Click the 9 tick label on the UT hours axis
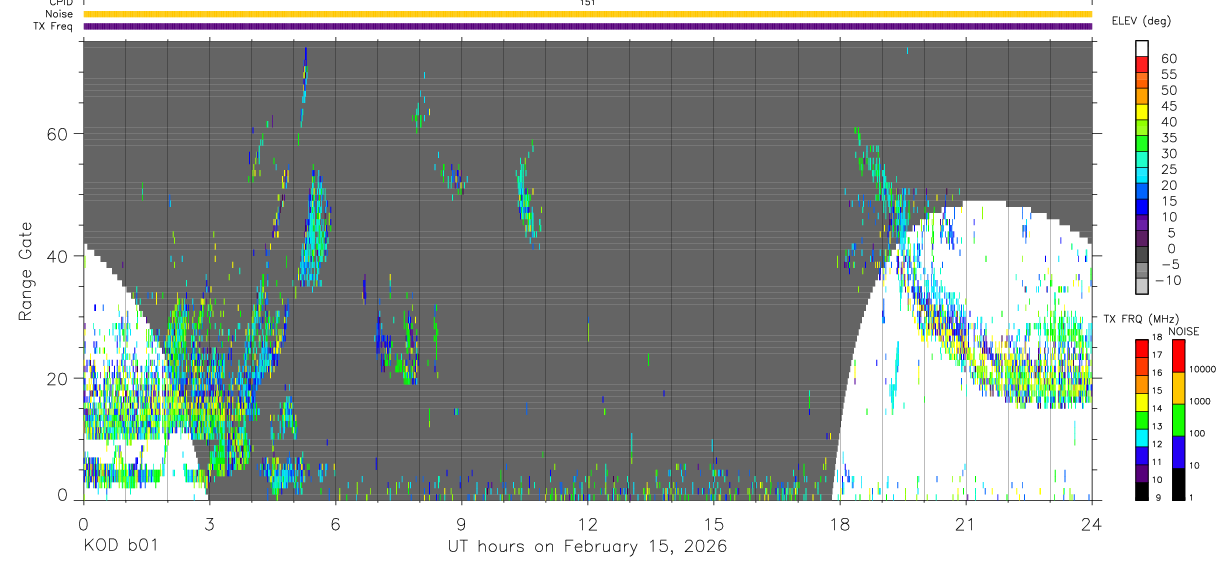The image size is (1228, 567). click(x=462, y=523)
